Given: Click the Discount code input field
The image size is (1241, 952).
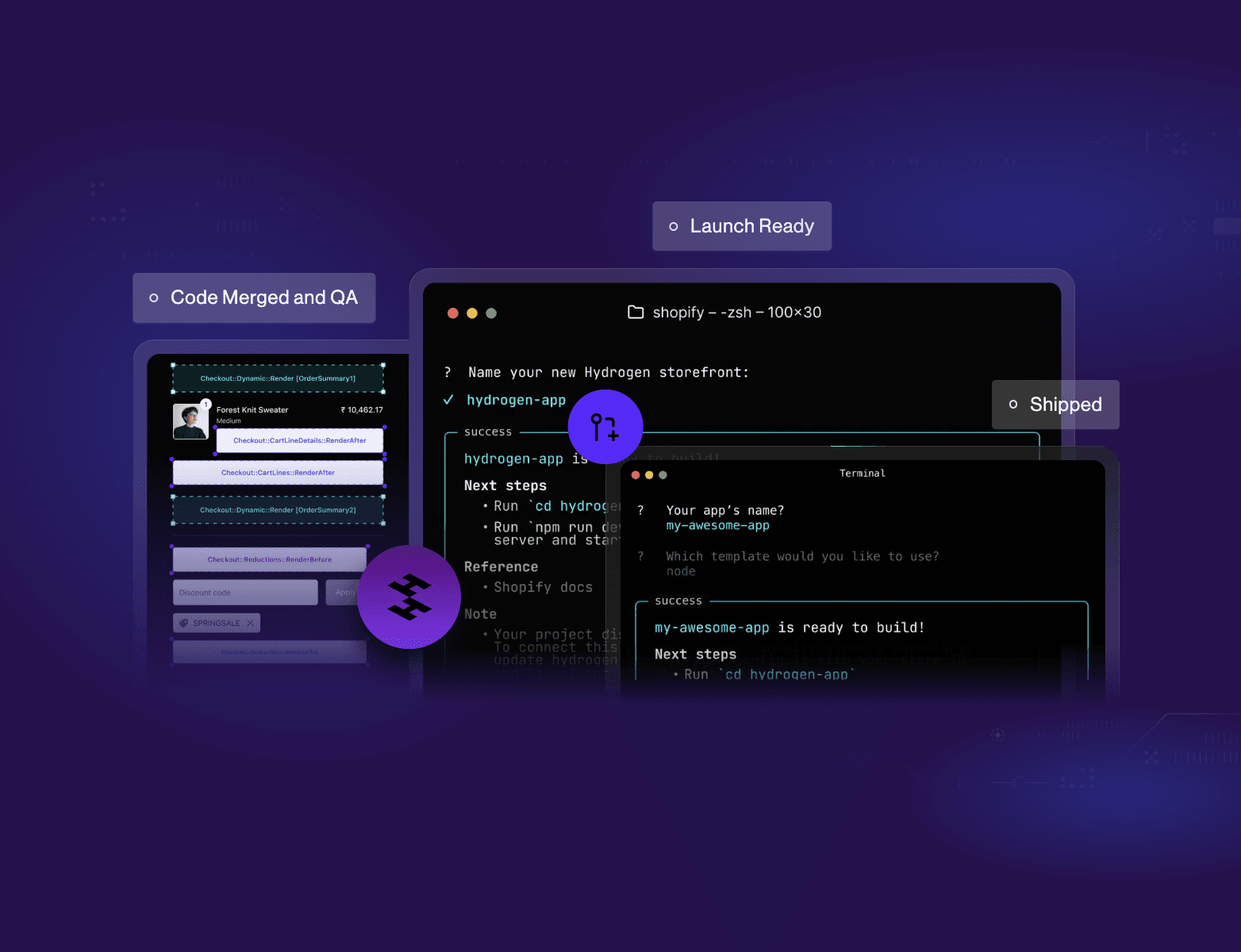Looking at the screenshot, I should click(x=245, y=593).
